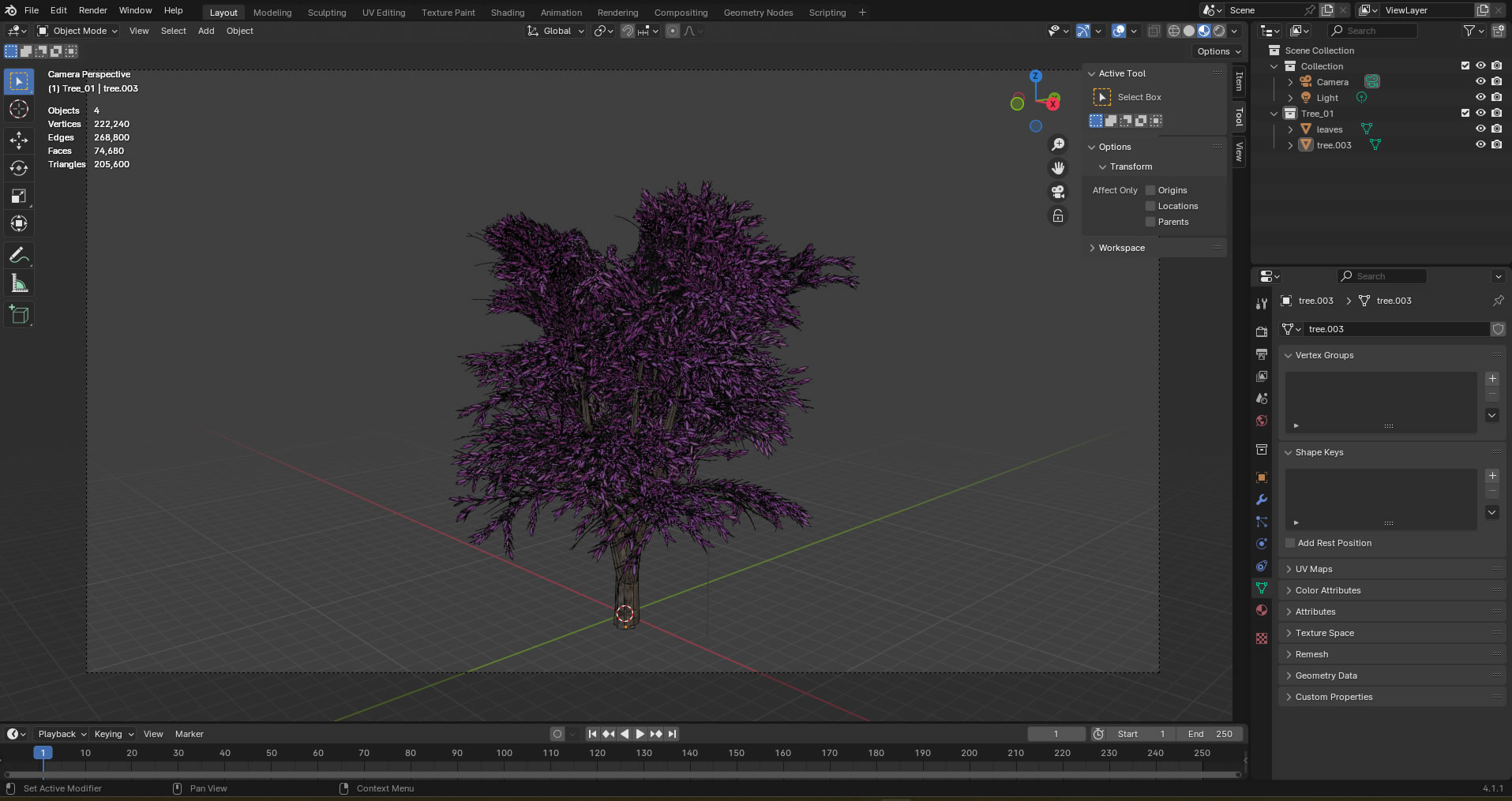Screen dimensions: 1512x801
Task: Activate the Move tool
Action: pos(19,140)
